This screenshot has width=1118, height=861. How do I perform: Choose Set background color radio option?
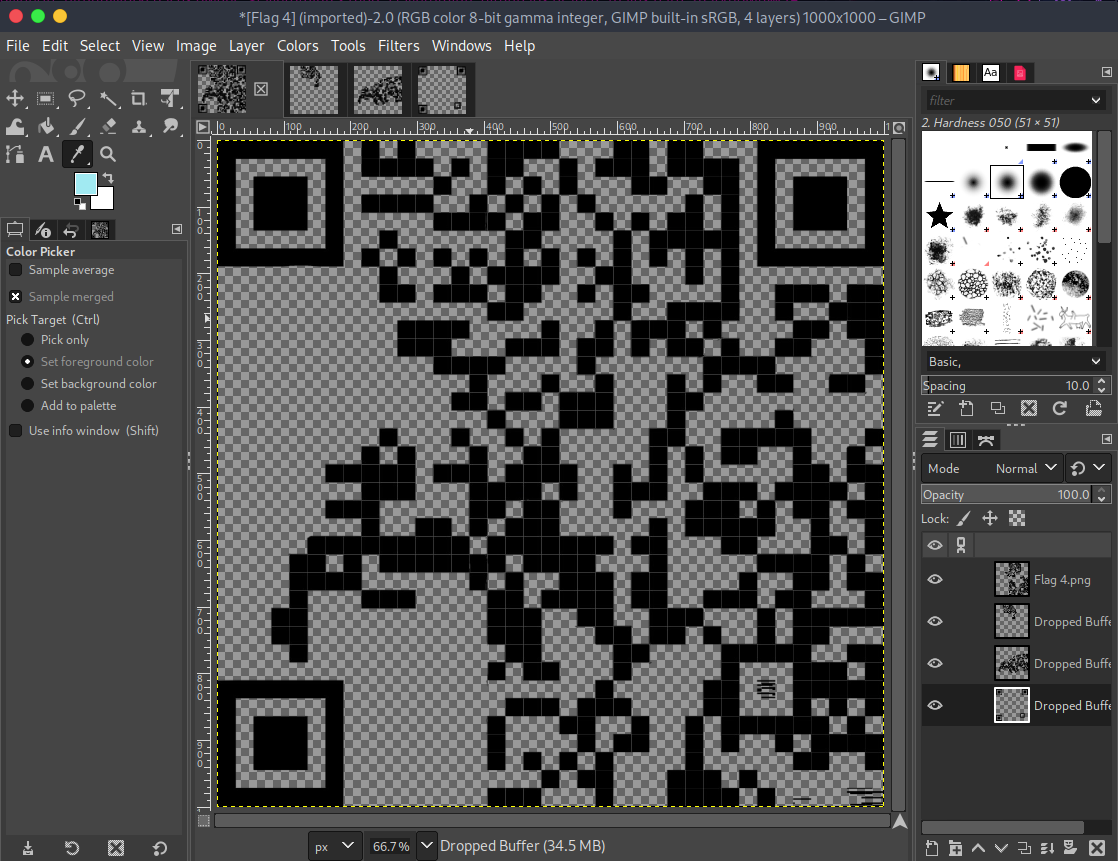[x=28, y=383]
